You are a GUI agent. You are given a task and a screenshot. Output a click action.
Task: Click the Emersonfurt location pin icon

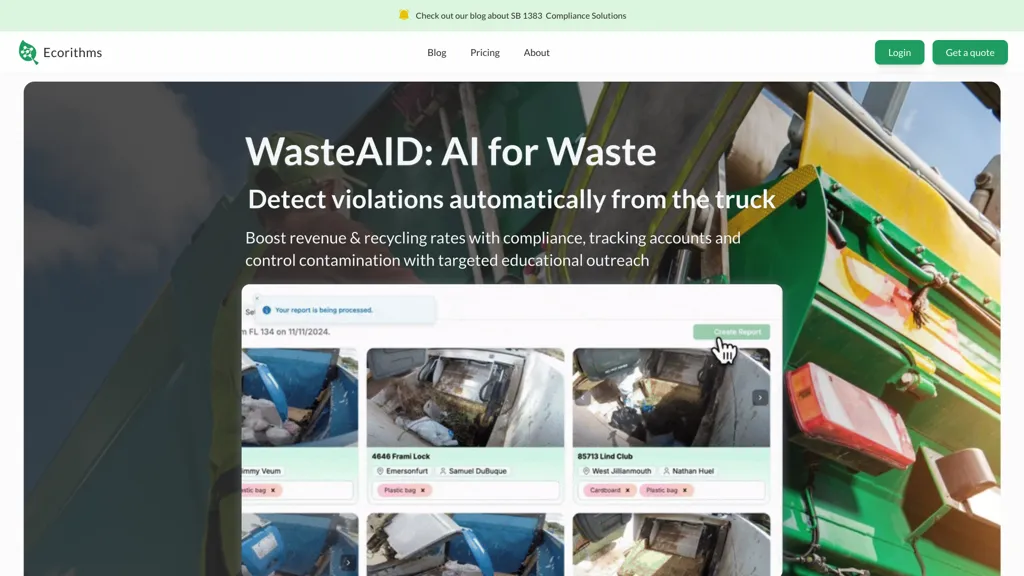[x=379, y=471]
